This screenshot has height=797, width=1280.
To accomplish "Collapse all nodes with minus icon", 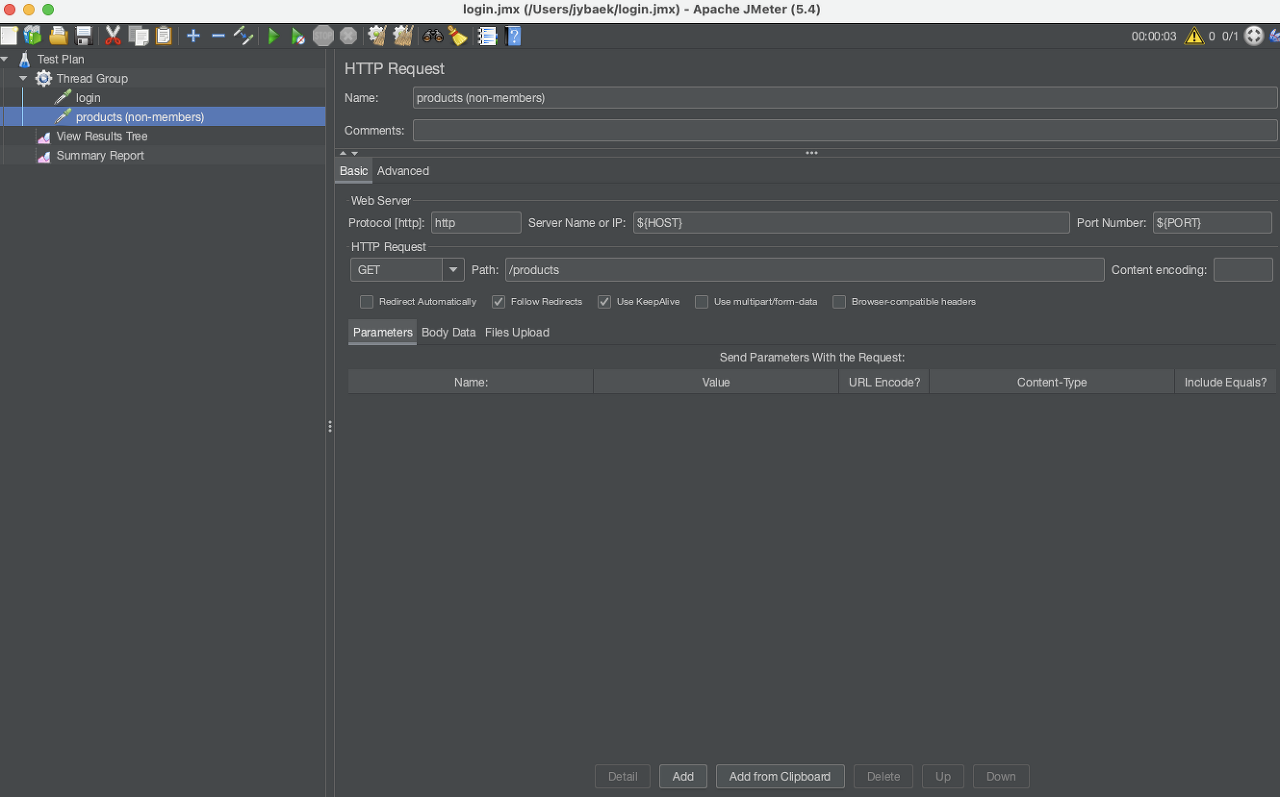I will (x=218, y=36).
